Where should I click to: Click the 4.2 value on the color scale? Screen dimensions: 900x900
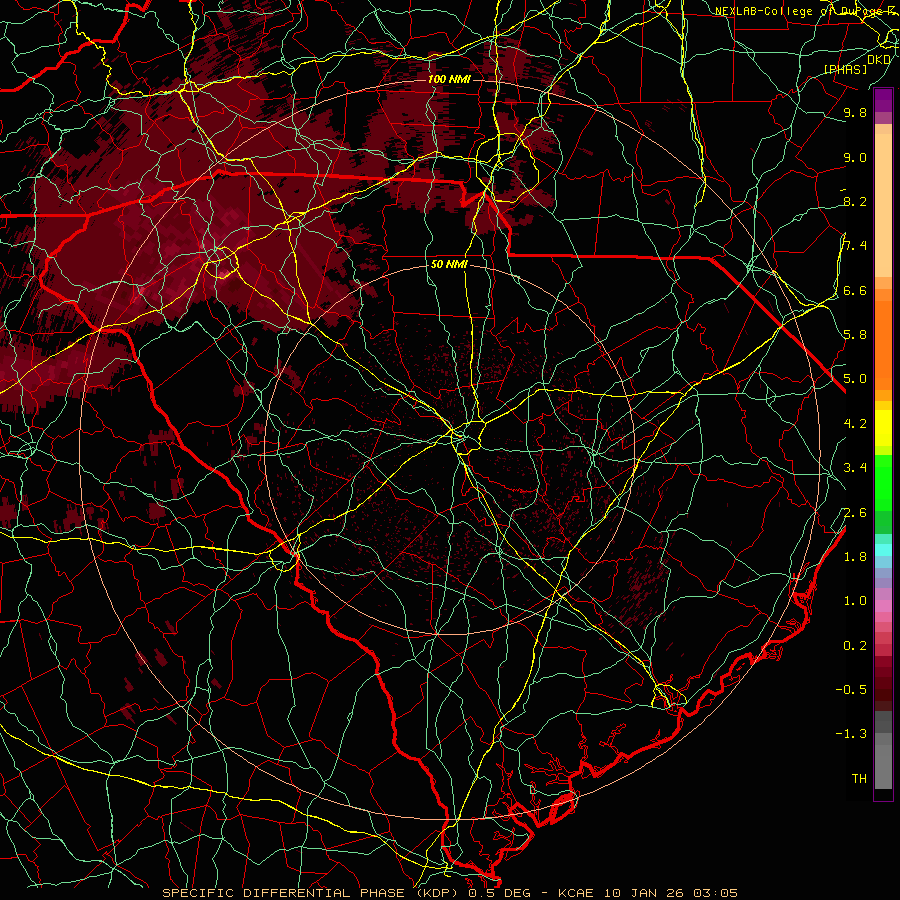coord(855,424)
